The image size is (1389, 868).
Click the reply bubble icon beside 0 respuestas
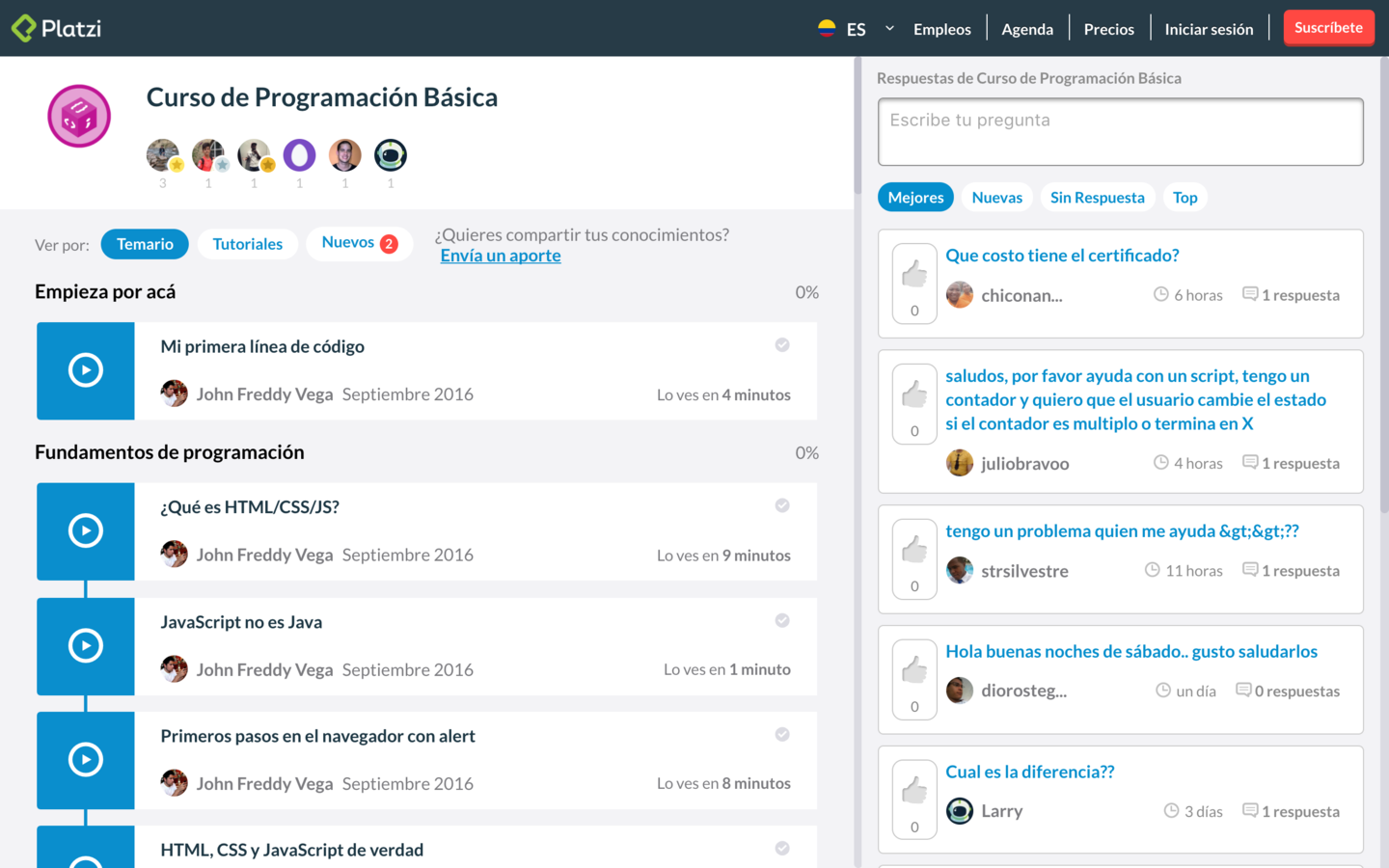click(x=1243, y=691)
